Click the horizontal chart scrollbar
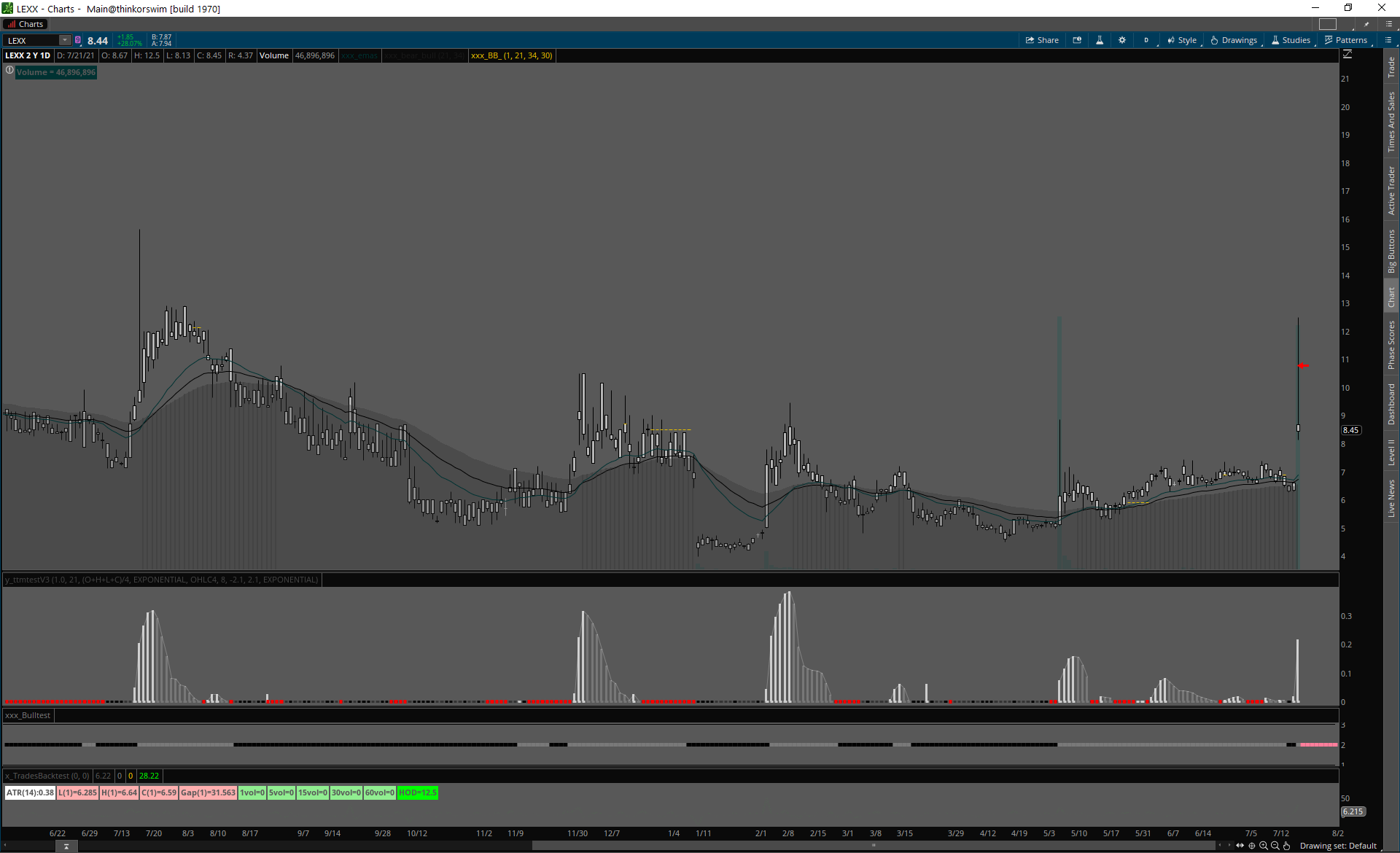Image resolution: width=1400 pixels, height=853 pixels. (873, 846)
